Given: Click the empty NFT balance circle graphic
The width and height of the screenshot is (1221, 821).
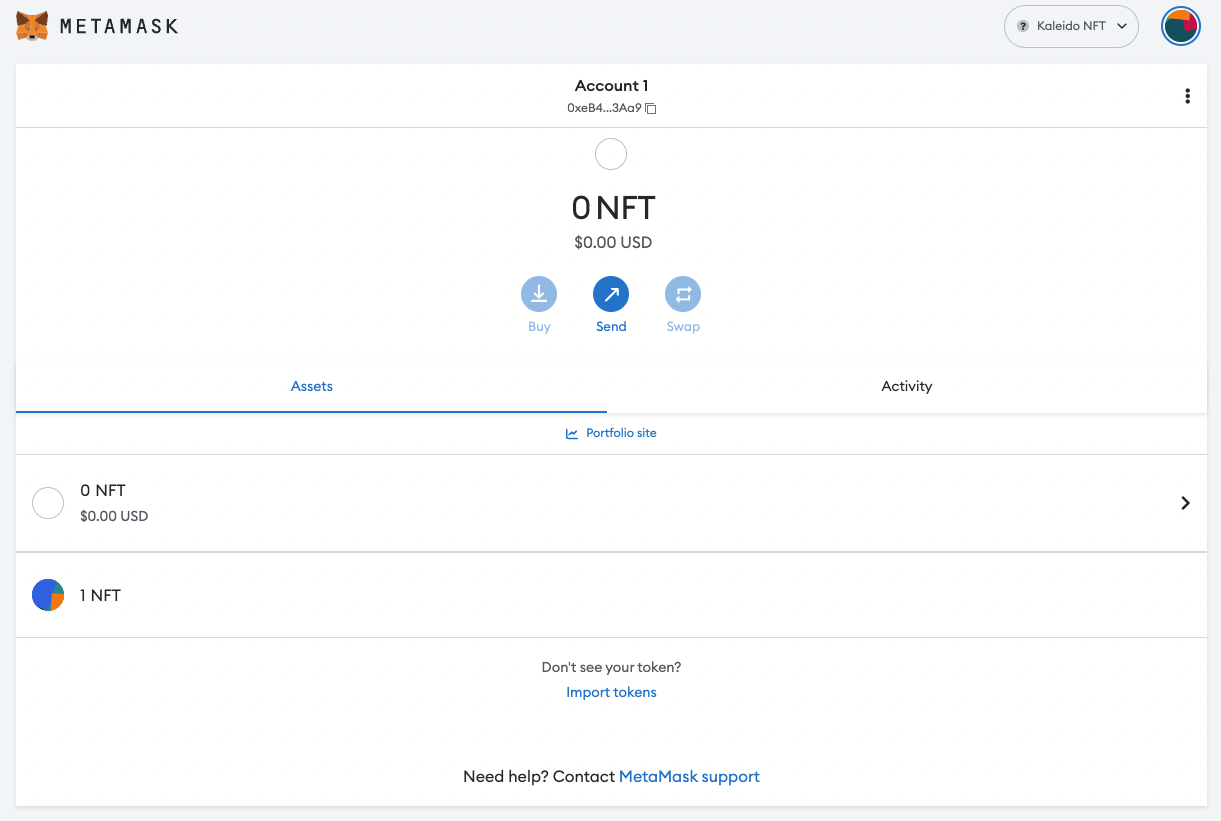Looking at the screenshot, I should coord(611,154).
